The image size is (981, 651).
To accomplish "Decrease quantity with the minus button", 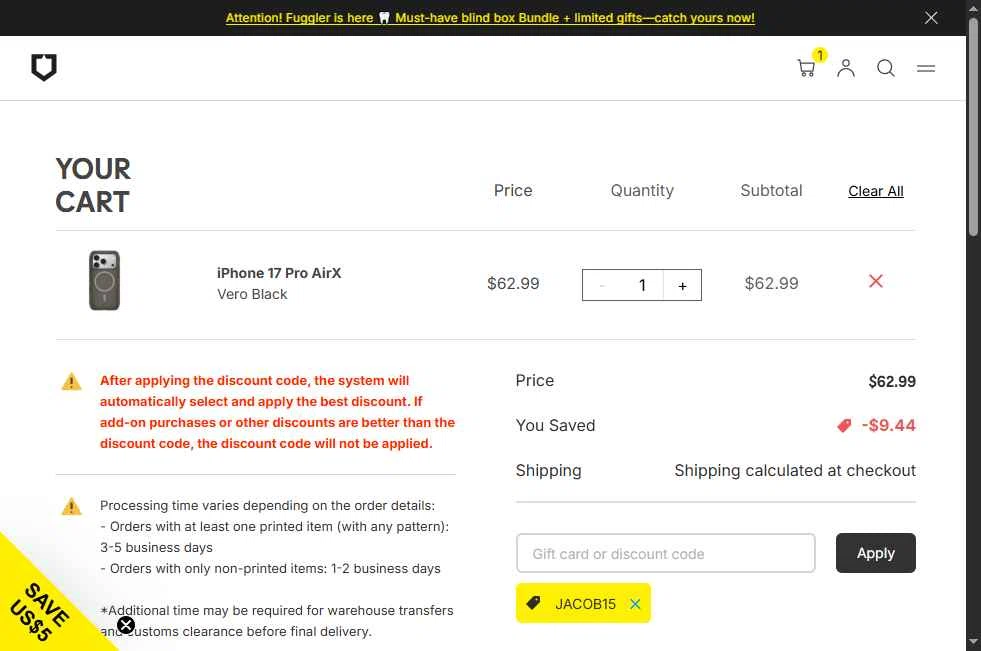I will pyautogui.click(x=602, y=285).
